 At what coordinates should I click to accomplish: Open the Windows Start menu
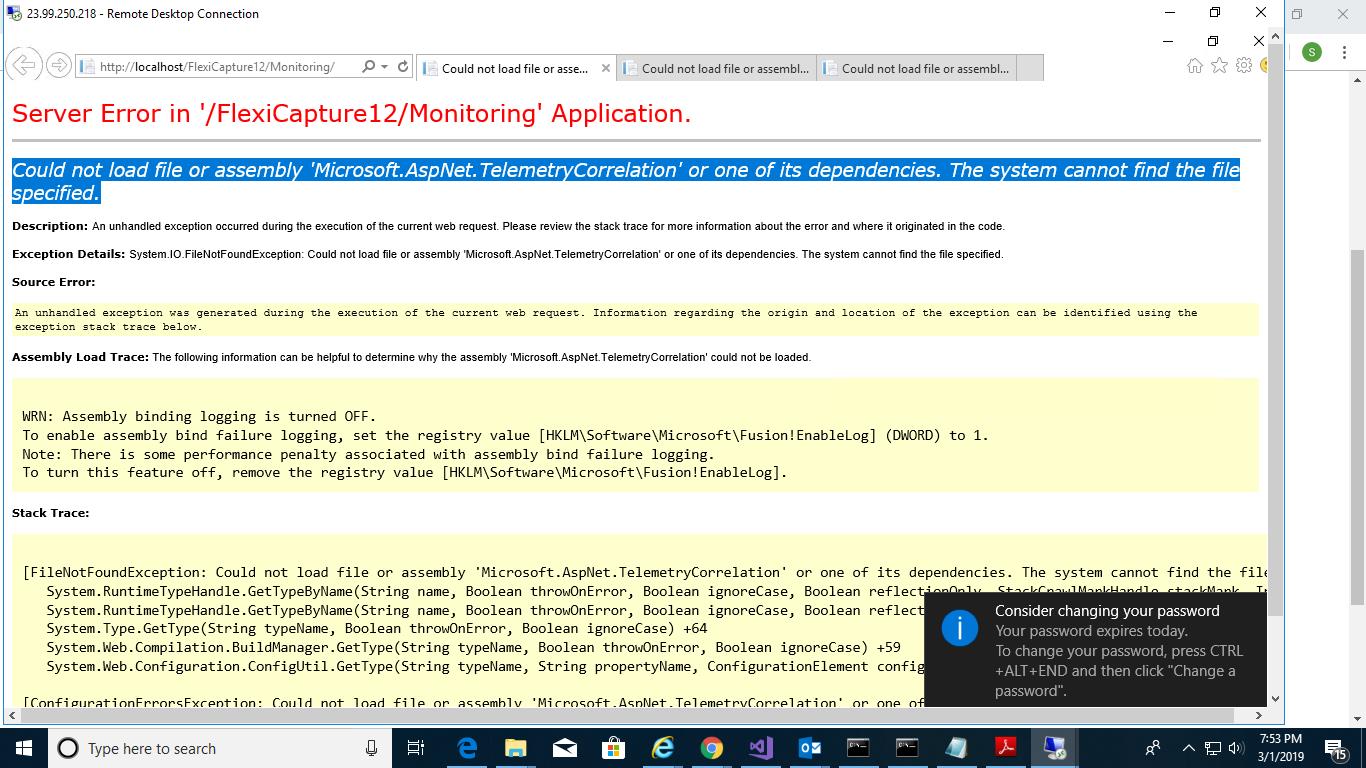click(x=24, y=748)
